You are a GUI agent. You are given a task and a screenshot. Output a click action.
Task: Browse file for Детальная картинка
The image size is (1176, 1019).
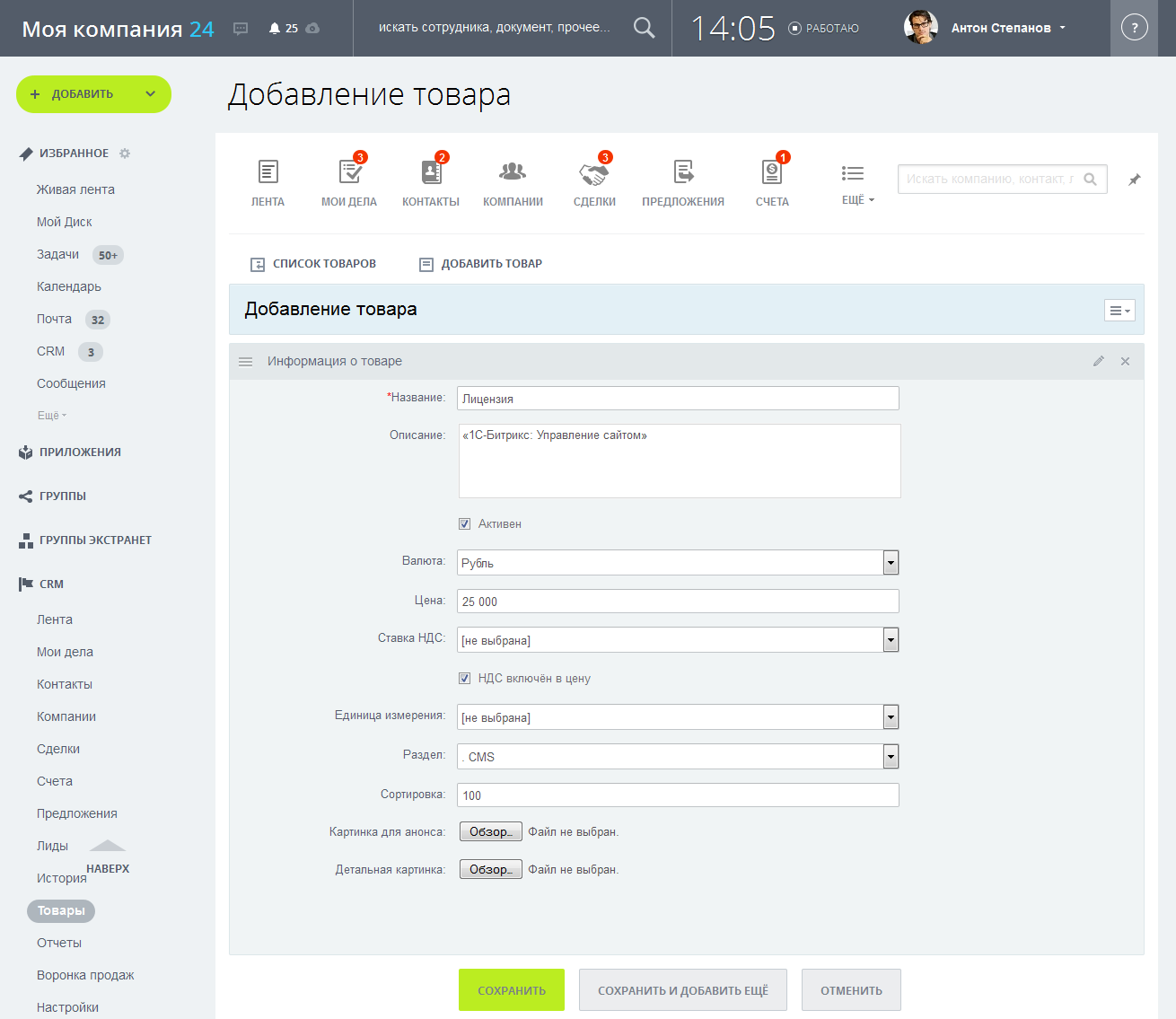click(491, 869)
